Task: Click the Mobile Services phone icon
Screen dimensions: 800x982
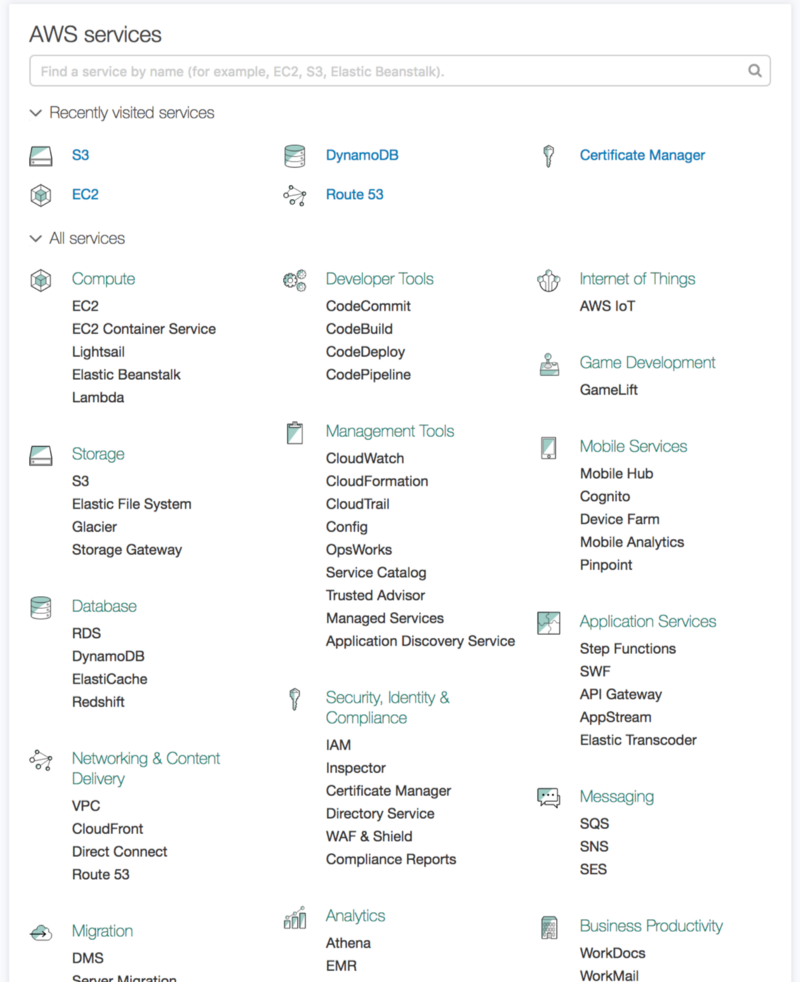Action: (x=548, y=448)
